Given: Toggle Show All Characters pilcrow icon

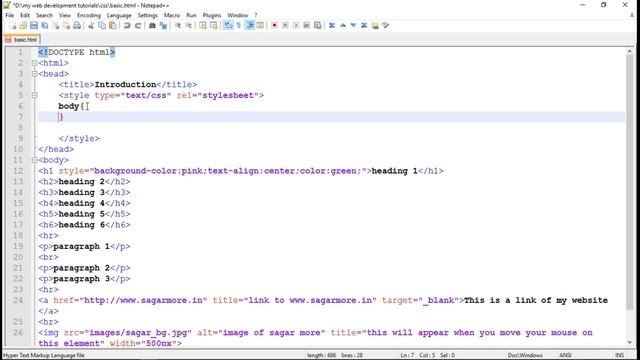Looking at the screenshot, I should coord(239,26).
